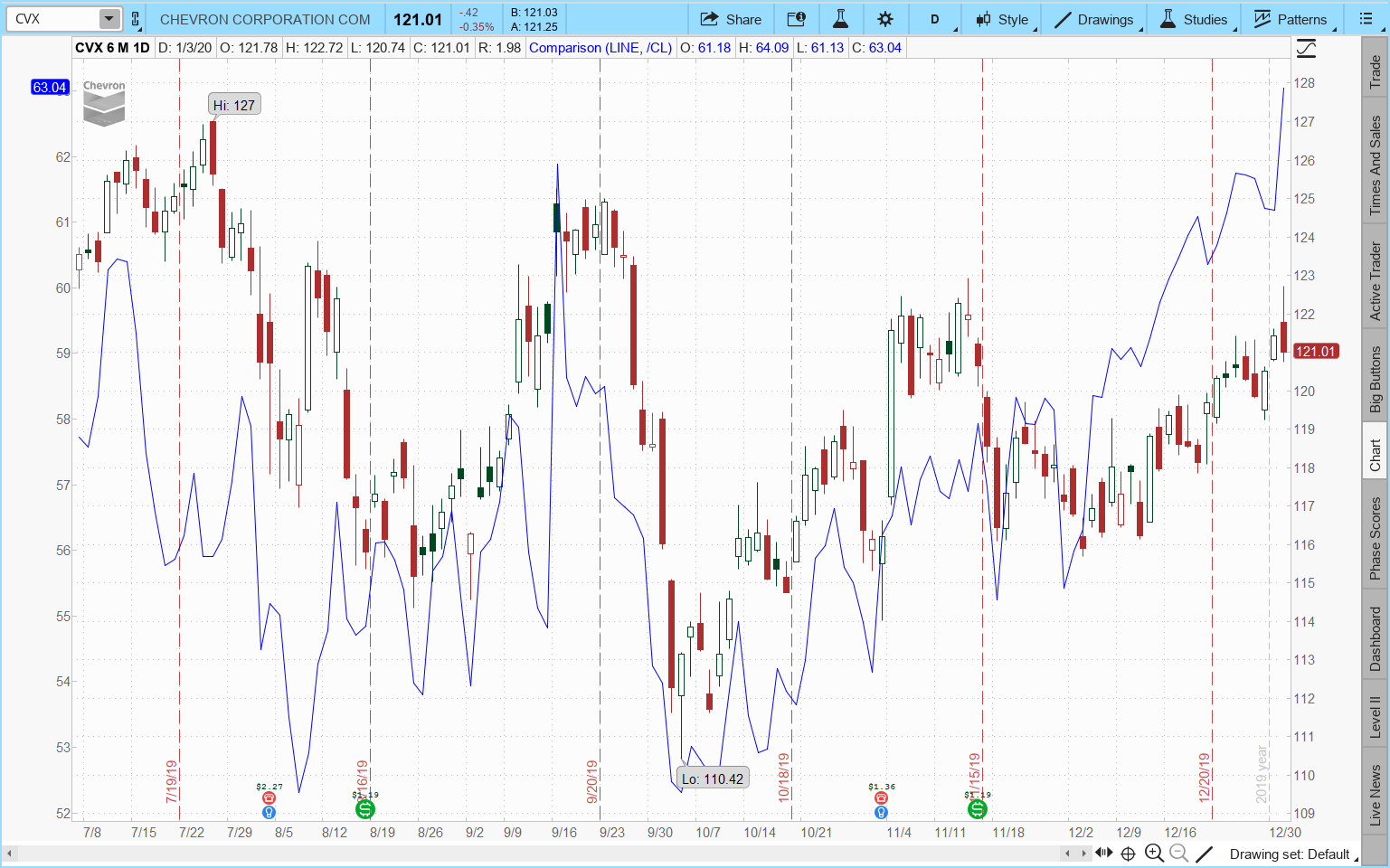Click the Comparison (LINE, /CL) study label

[x=600, y=48]
